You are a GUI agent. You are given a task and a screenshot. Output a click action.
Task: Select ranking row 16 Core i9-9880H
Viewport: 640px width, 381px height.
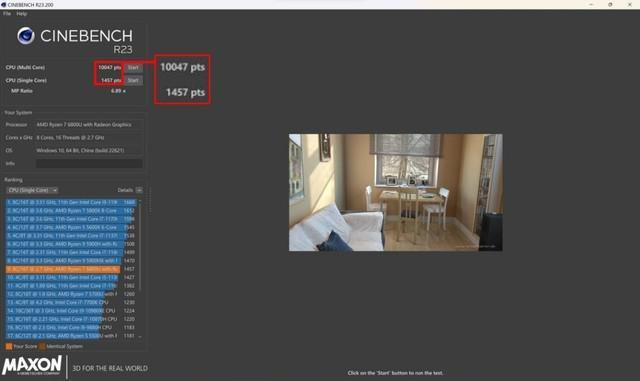(71, 328)
